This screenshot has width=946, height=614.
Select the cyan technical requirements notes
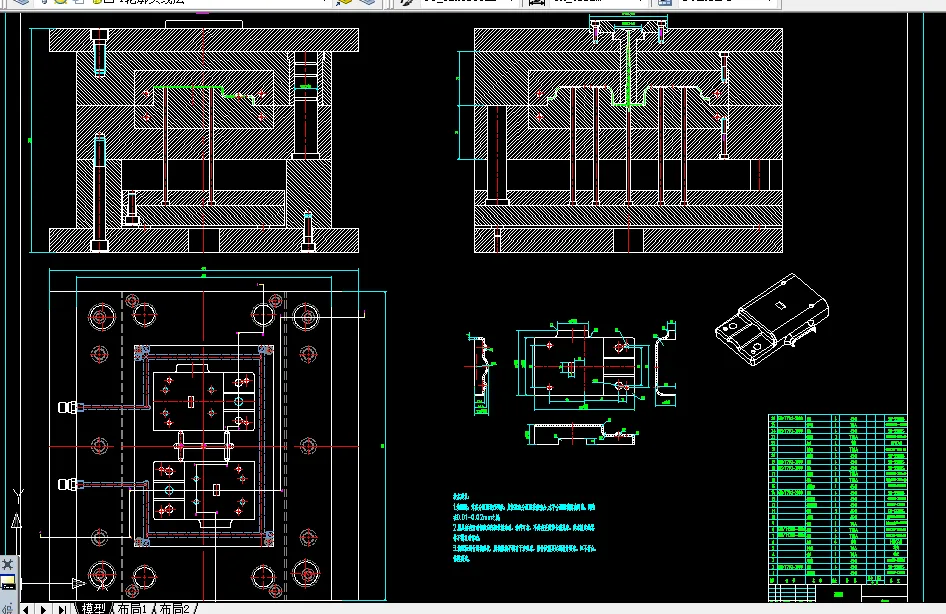click(524, 528)
